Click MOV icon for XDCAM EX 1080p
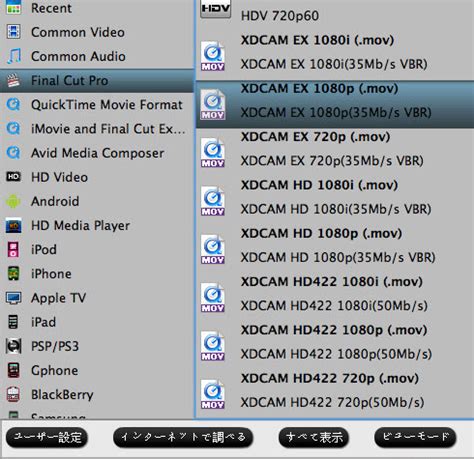 (x=213, y=104)
